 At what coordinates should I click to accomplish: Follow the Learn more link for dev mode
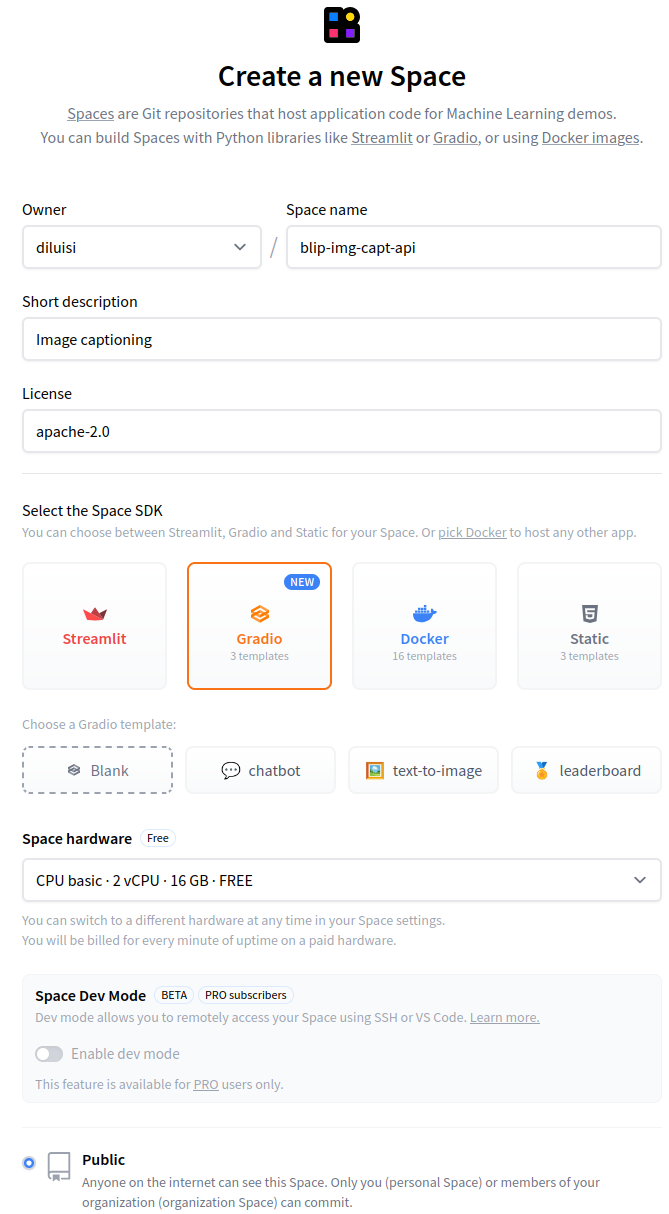(505, 1018)
